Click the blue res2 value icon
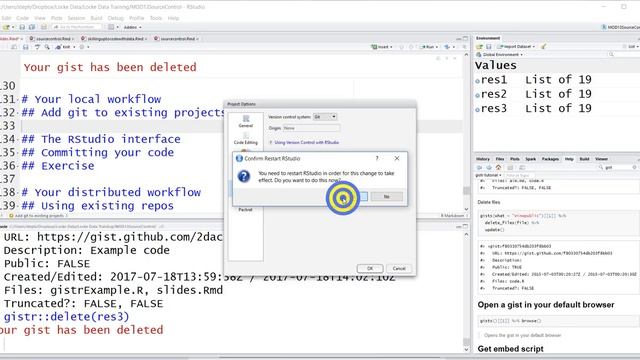The height and width of the screenshot is (360, 640). (478, 95)
